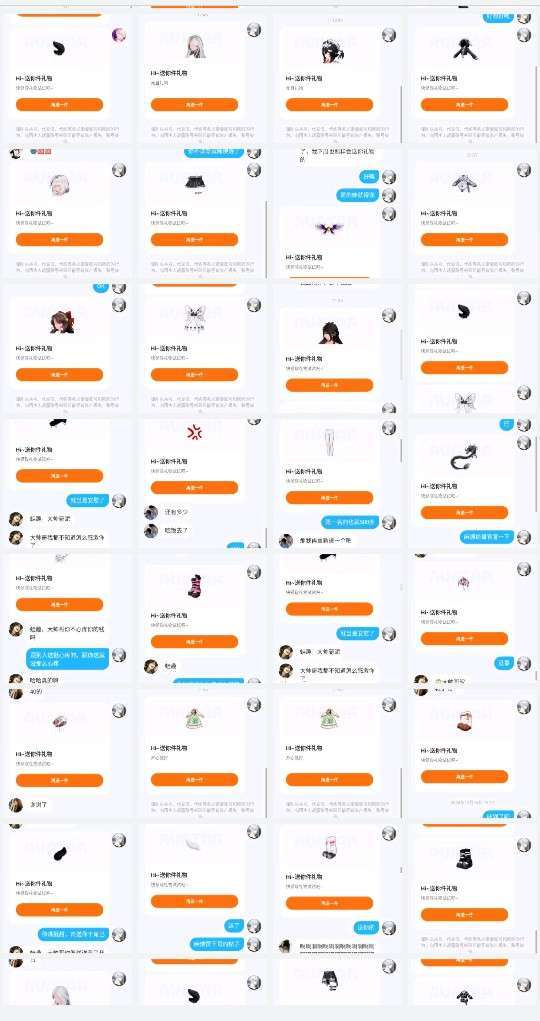Select the large two-line blue chat bubble
This screenshot has width=540, height=1021.
click(x=68, y=658)
